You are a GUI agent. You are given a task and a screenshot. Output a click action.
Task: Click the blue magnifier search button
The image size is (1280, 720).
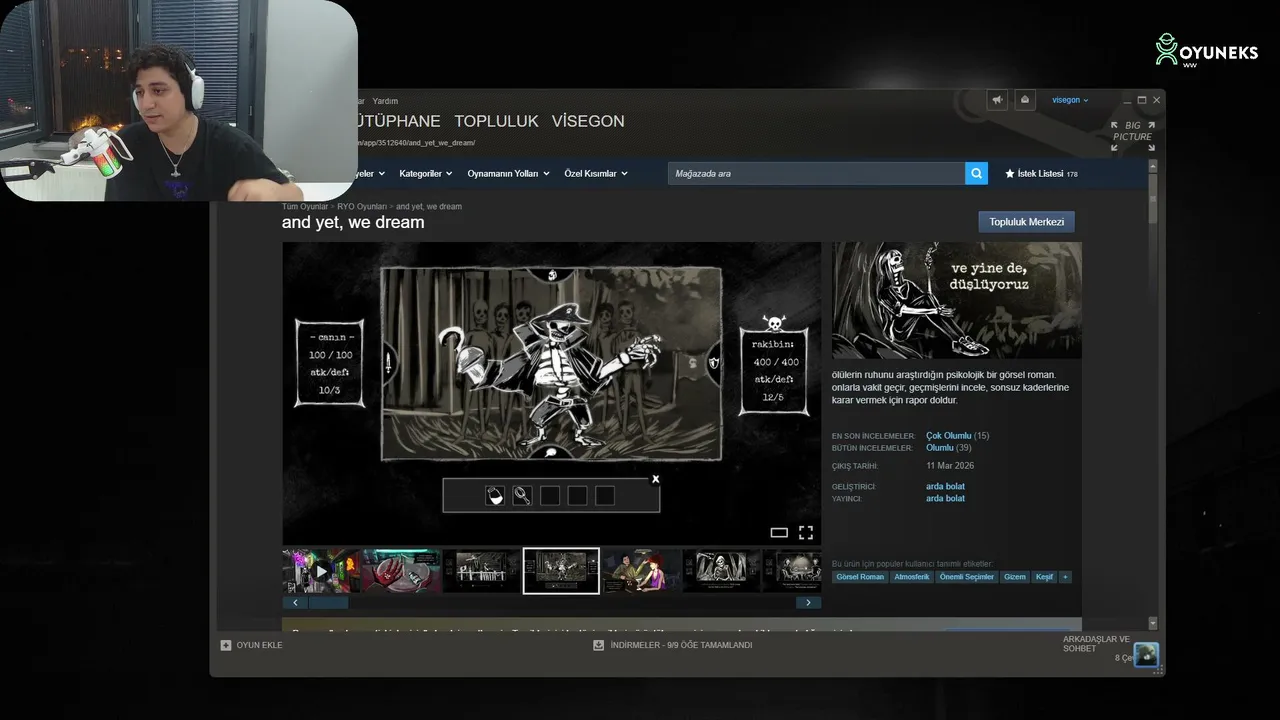click(x=976, y=174)
